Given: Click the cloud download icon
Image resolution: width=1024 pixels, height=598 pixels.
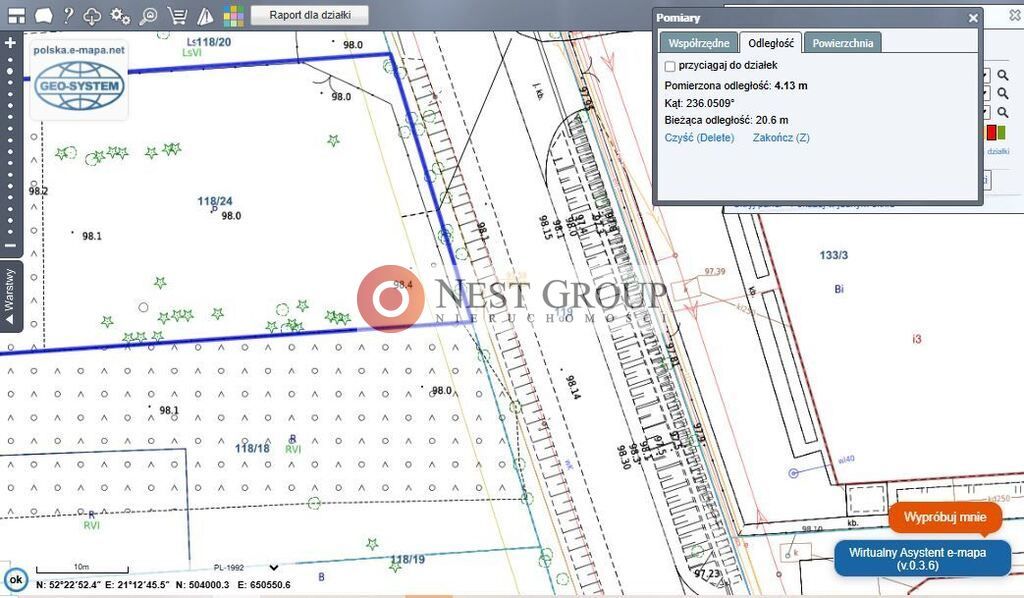Looking at the screenshot, I should coord(92,16).
